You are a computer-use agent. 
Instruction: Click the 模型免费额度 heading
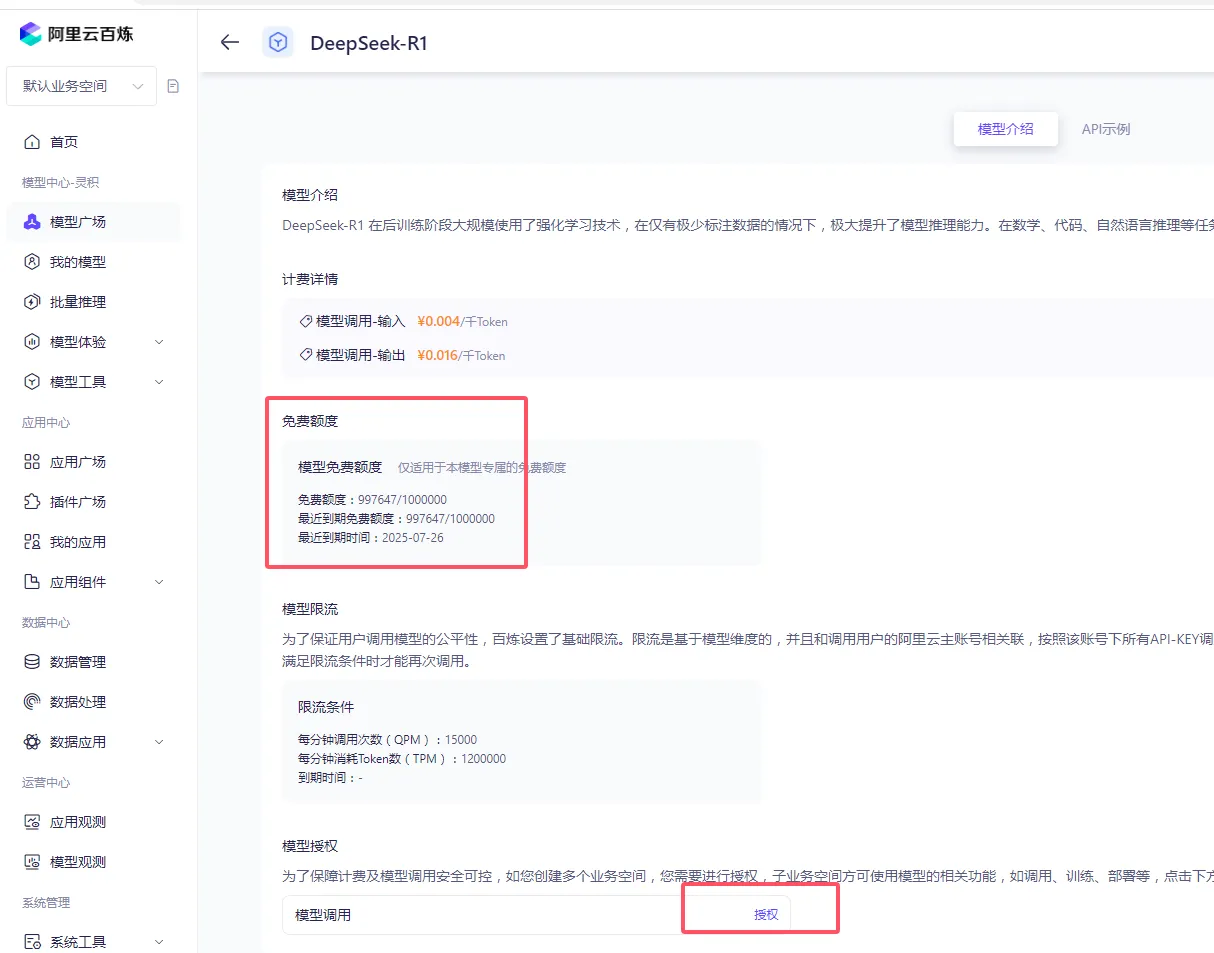(x=340, y=467)
